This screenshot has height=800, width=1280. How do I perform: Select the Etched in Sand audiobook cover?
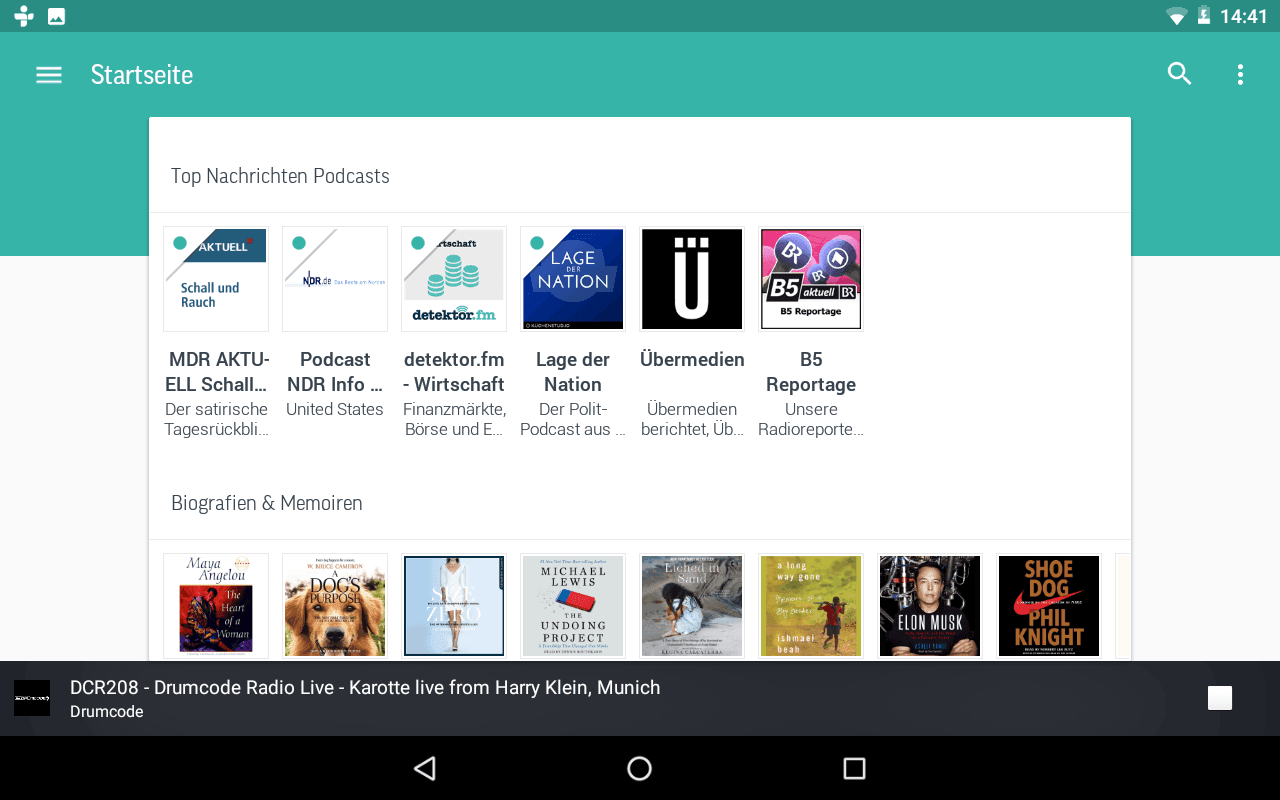coord(692,606)
